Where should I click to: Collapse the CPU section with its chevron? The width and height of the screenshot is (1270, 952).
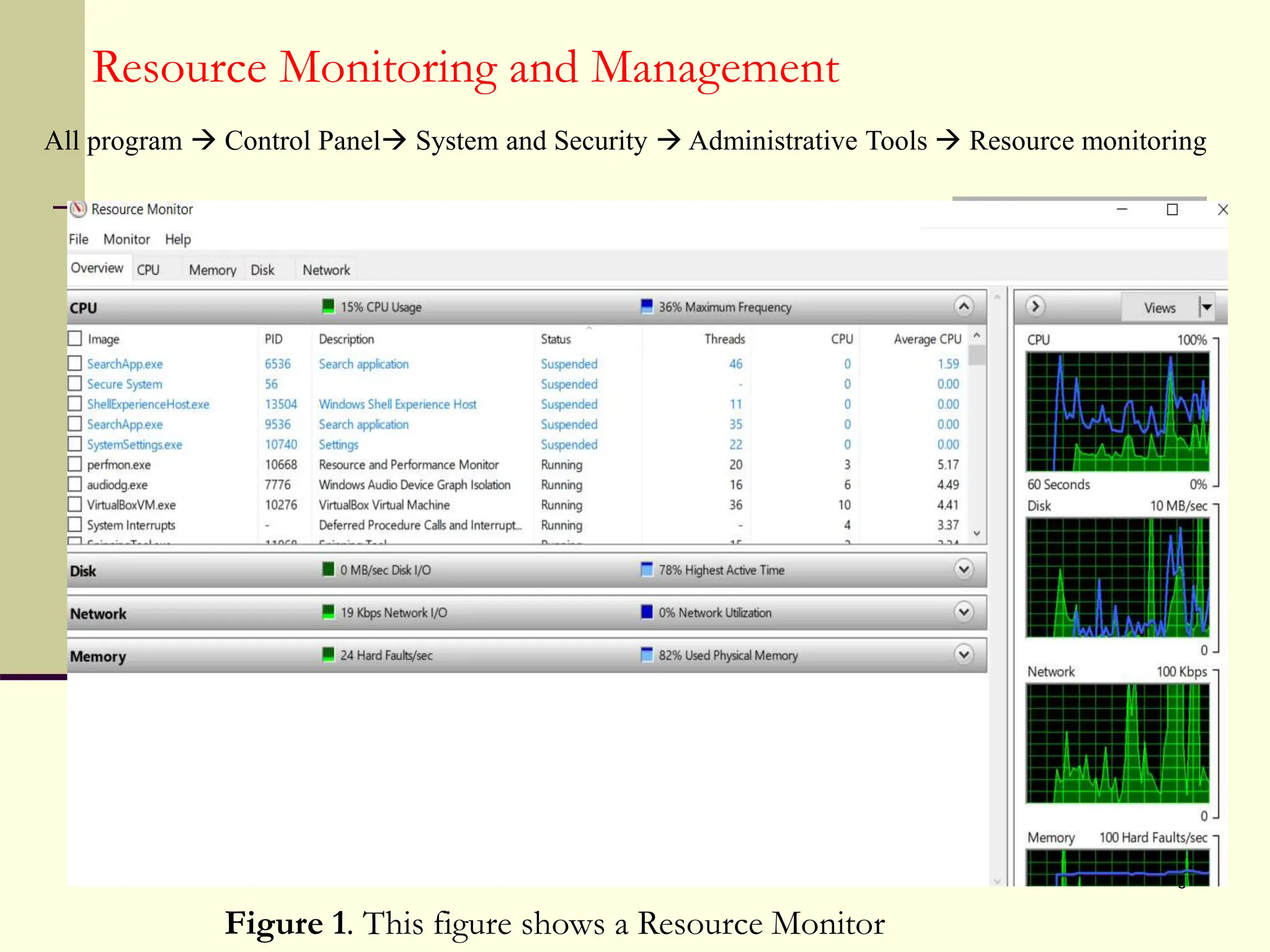pos(964,306)
